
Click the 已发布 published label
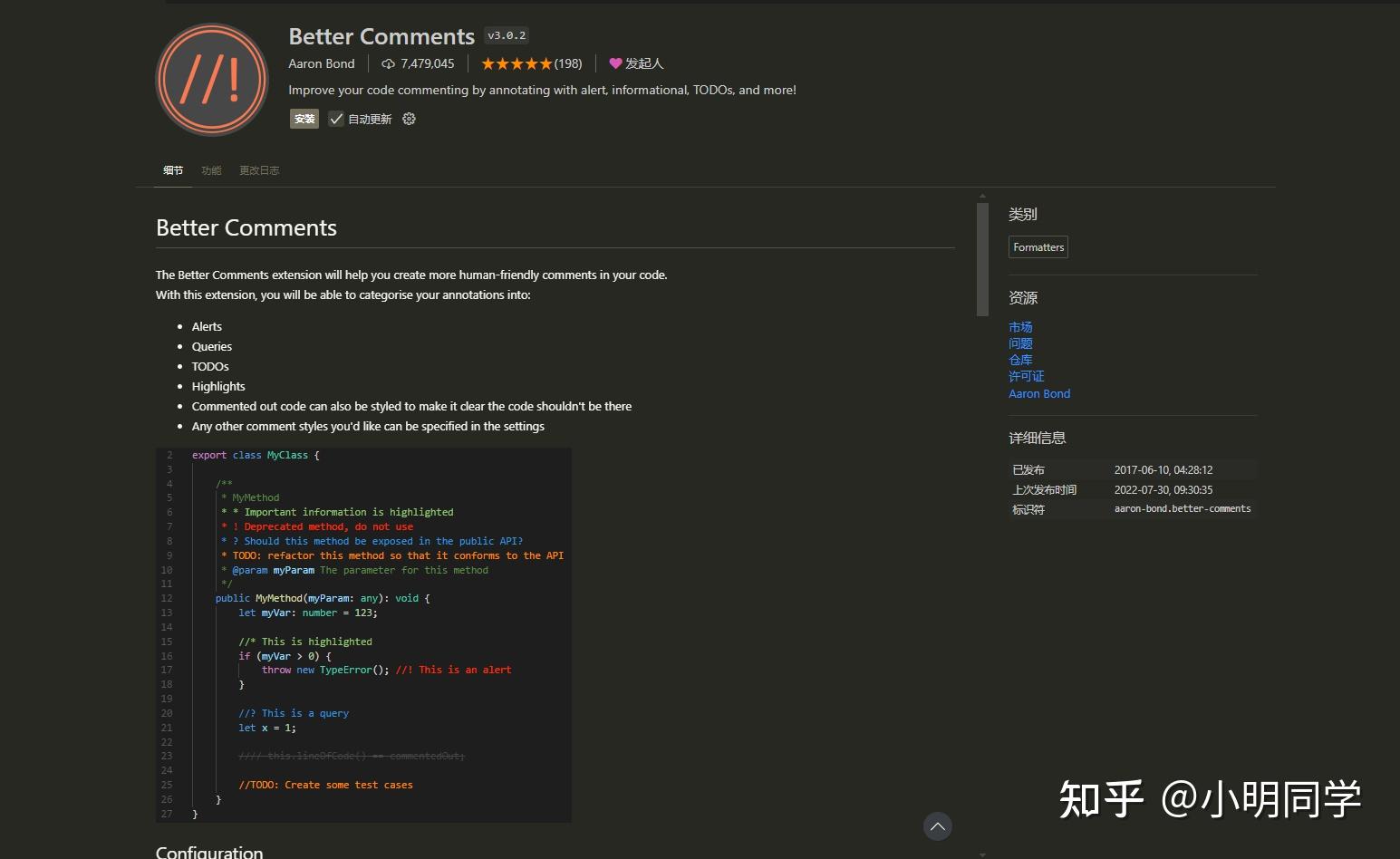click(1028, 469)
